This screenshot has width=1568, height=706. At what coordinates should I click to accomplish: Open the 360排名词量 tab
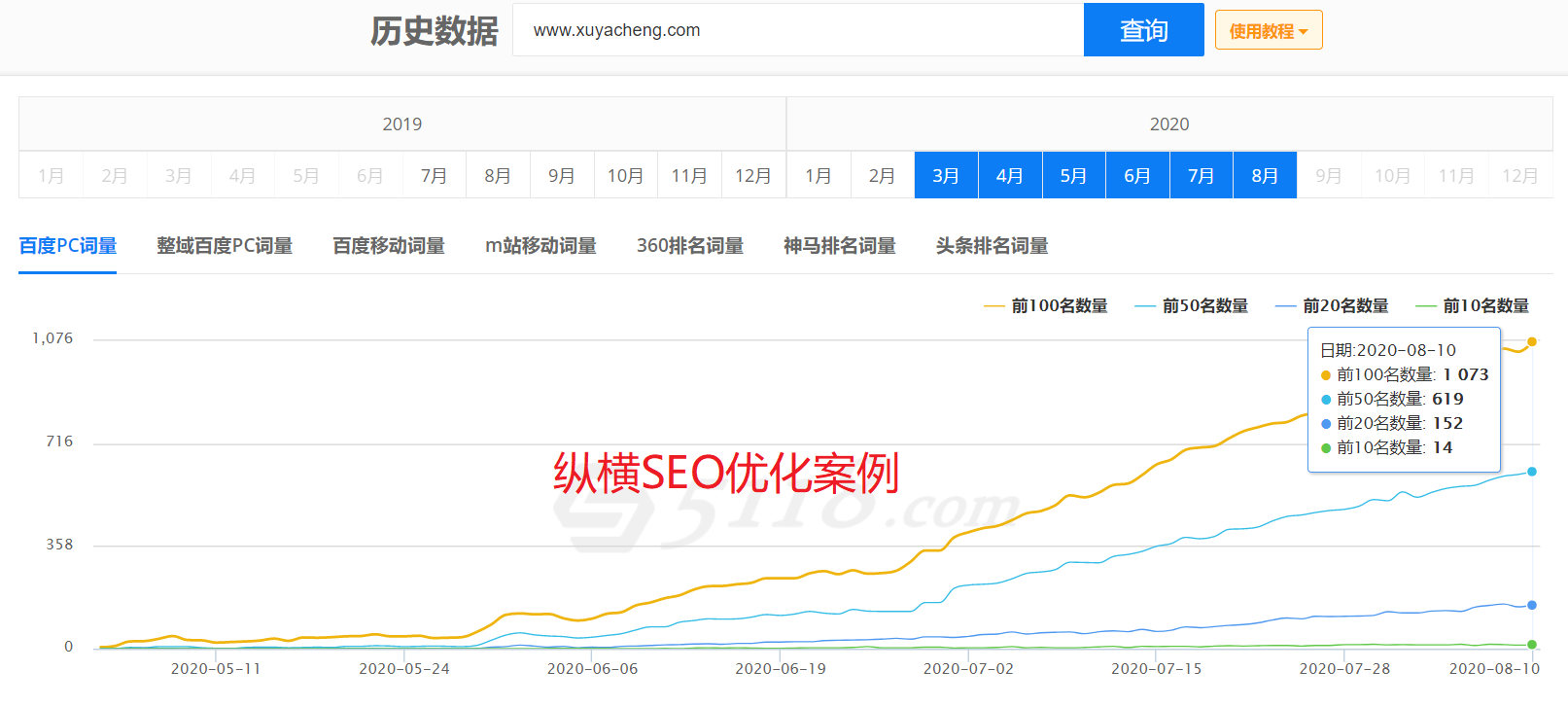(690, 246)
